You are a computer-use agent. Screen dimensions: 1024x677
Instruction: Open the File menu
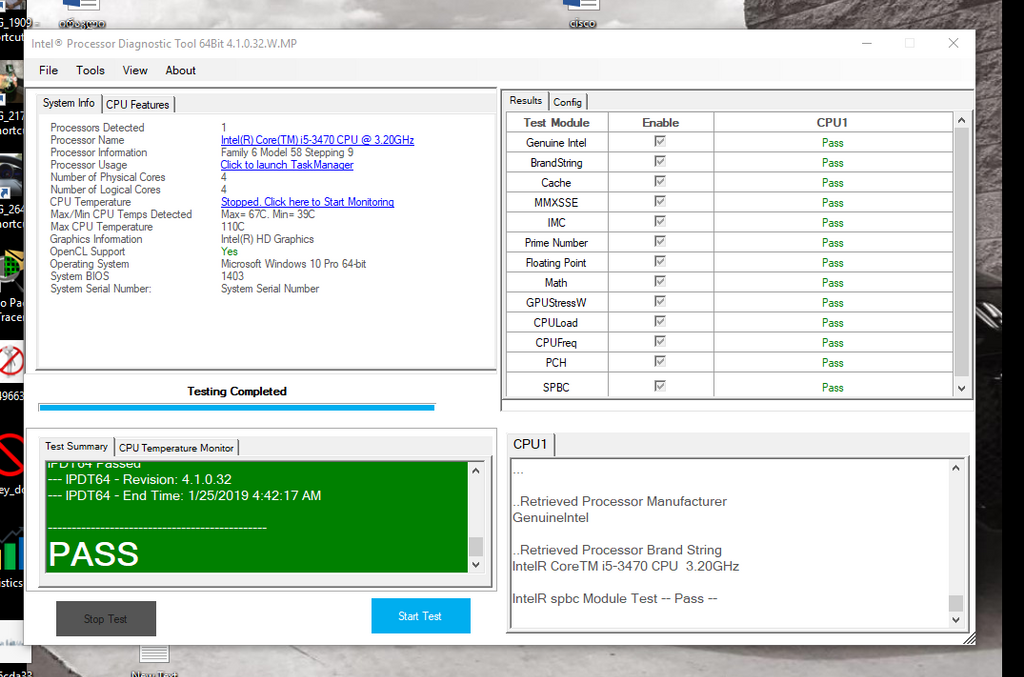(x=48, y=71)
